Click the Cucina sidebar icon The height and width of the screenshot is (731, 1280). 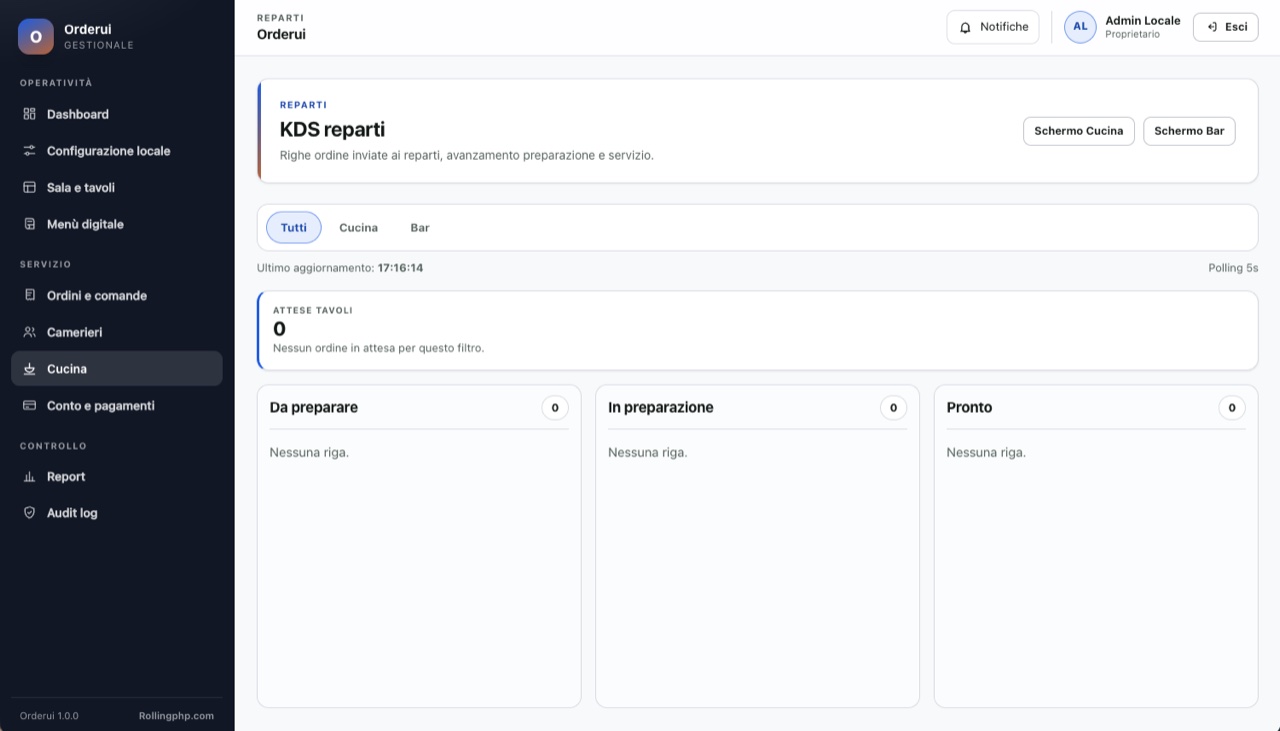pyautogui.click(x=29, y=369)
